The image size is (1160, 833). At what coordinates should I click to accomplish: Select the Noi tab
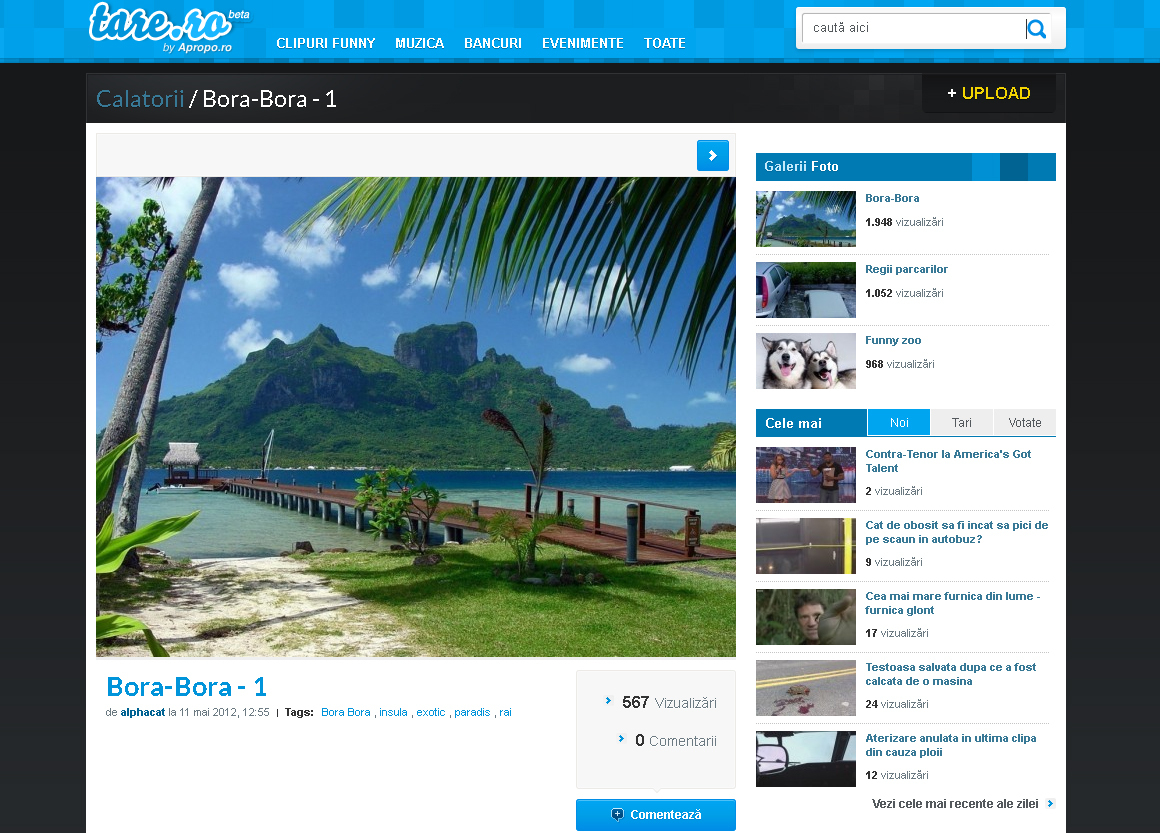(x=898, y=423)
